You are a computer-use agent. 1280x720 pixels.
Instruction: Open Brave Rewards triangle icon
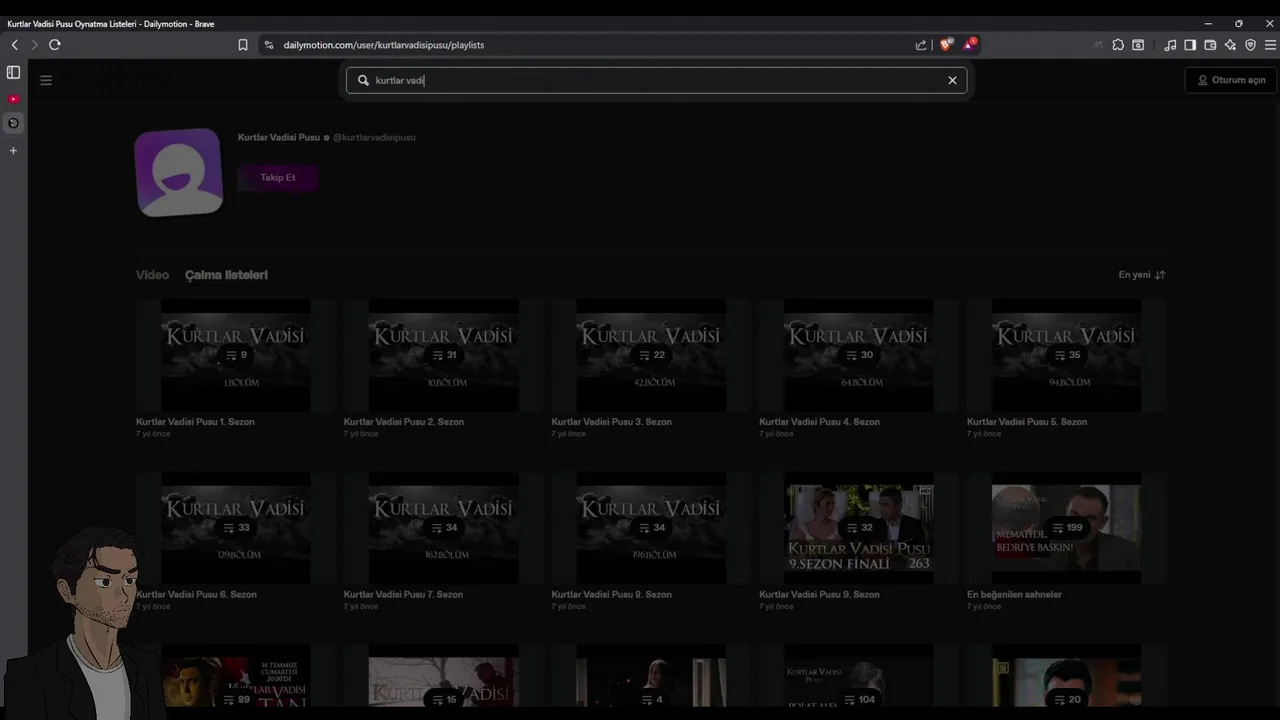(x=969, y=45)
